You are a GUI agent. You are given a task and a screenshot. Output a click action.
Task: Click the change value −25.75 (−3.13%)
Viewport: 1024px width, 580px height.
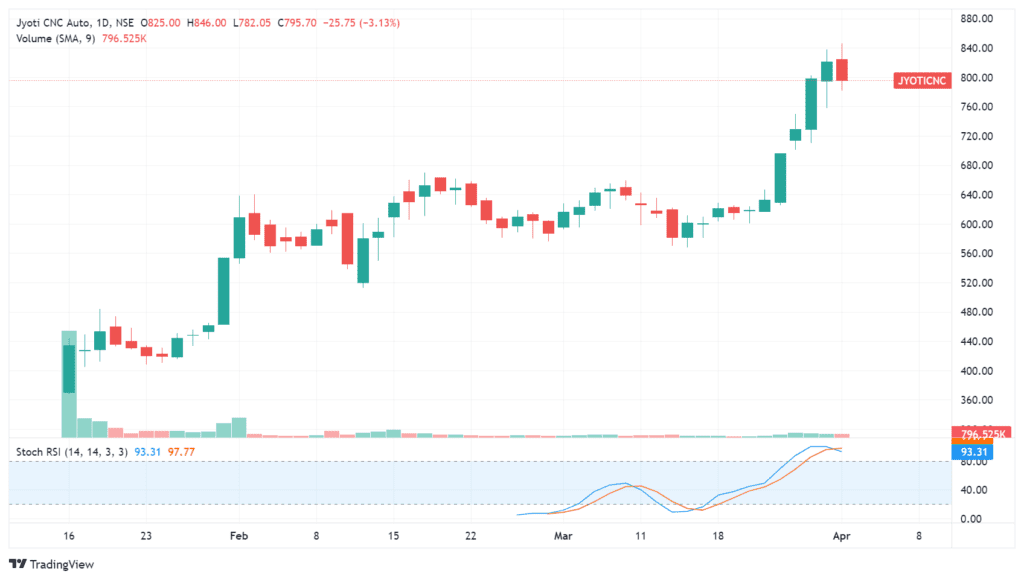(361, 23)
